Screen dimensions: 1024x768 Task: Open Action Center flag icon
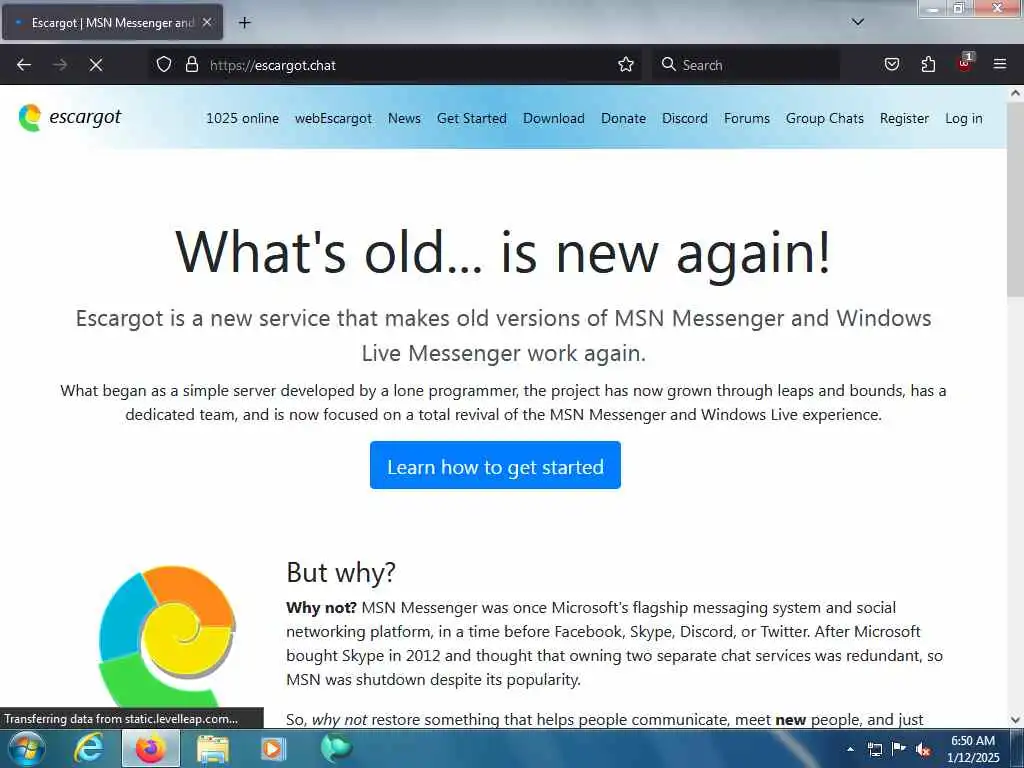coord(899,748)
